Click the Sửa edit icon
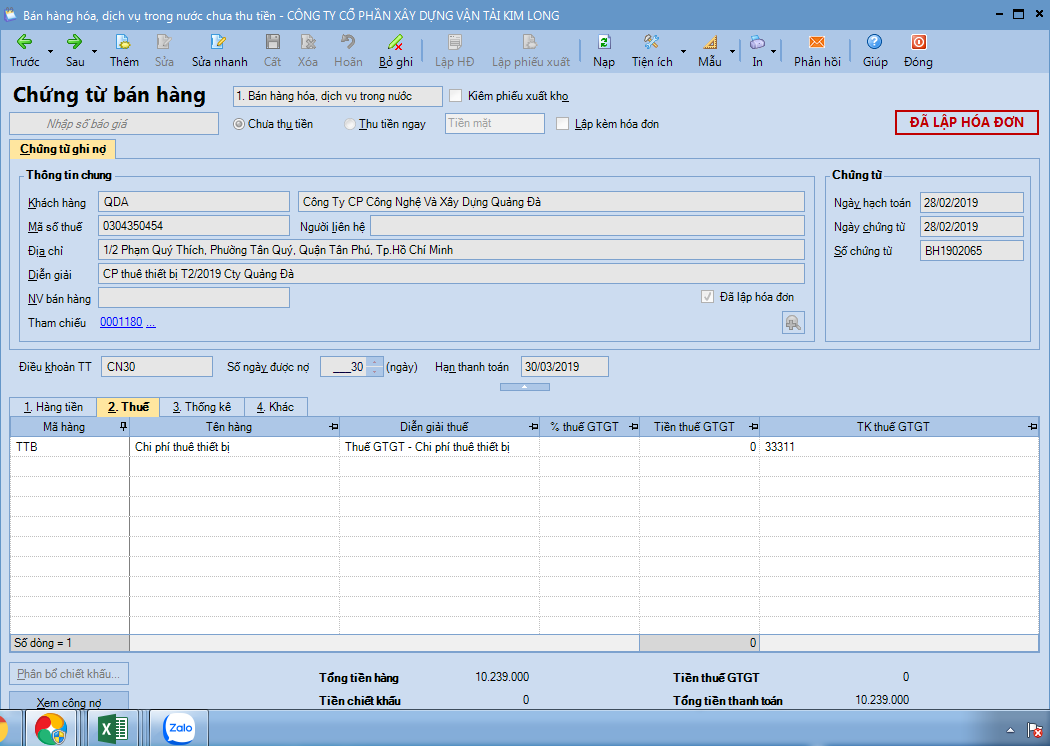The width and height of the screenshot is (1050, 746). coord(164,42)
